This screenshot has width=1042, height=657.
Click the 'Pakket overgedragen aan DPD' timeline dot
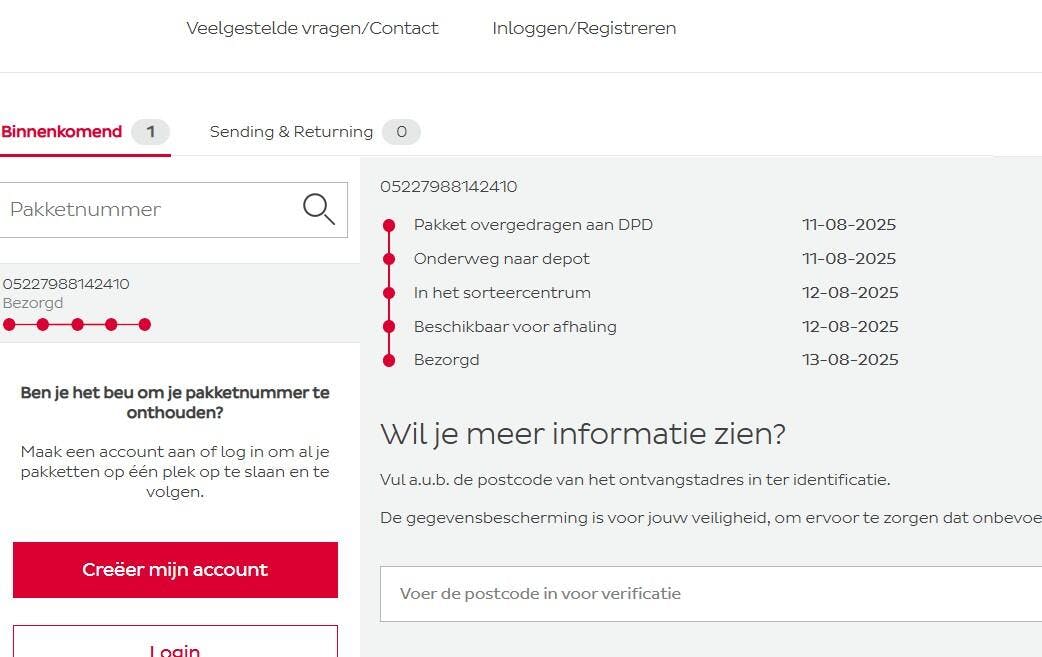click(389, 225)
